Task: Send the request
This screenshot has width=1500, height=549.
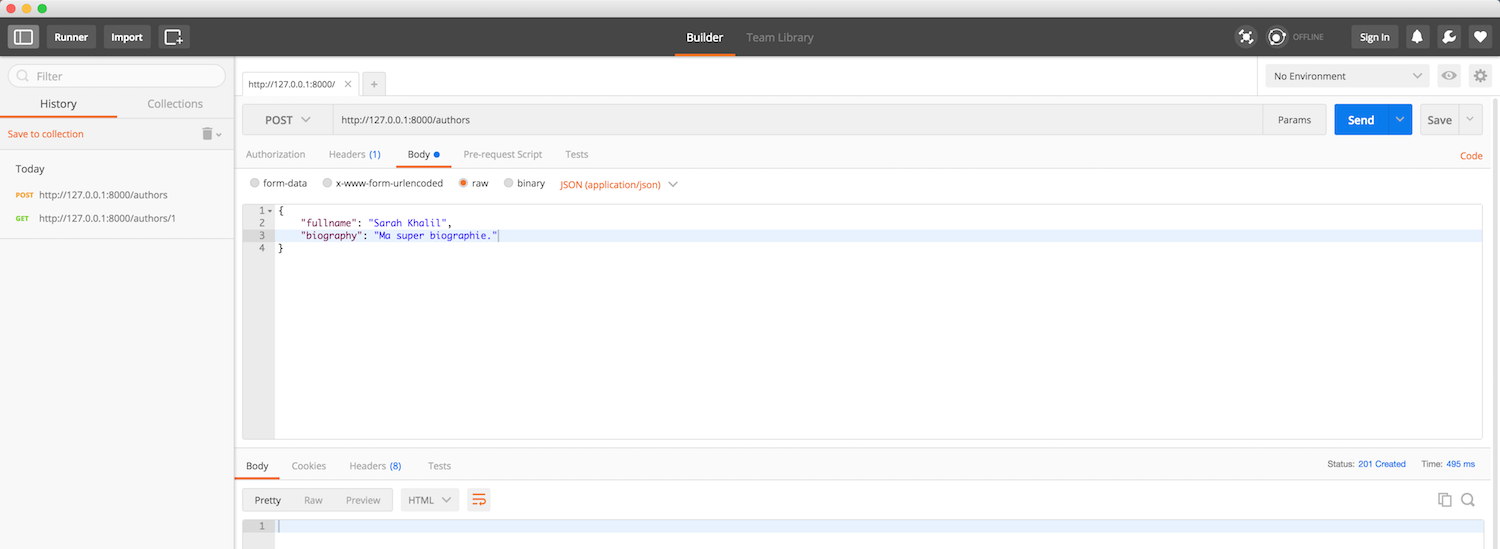Action: (x=1361, y=120)
